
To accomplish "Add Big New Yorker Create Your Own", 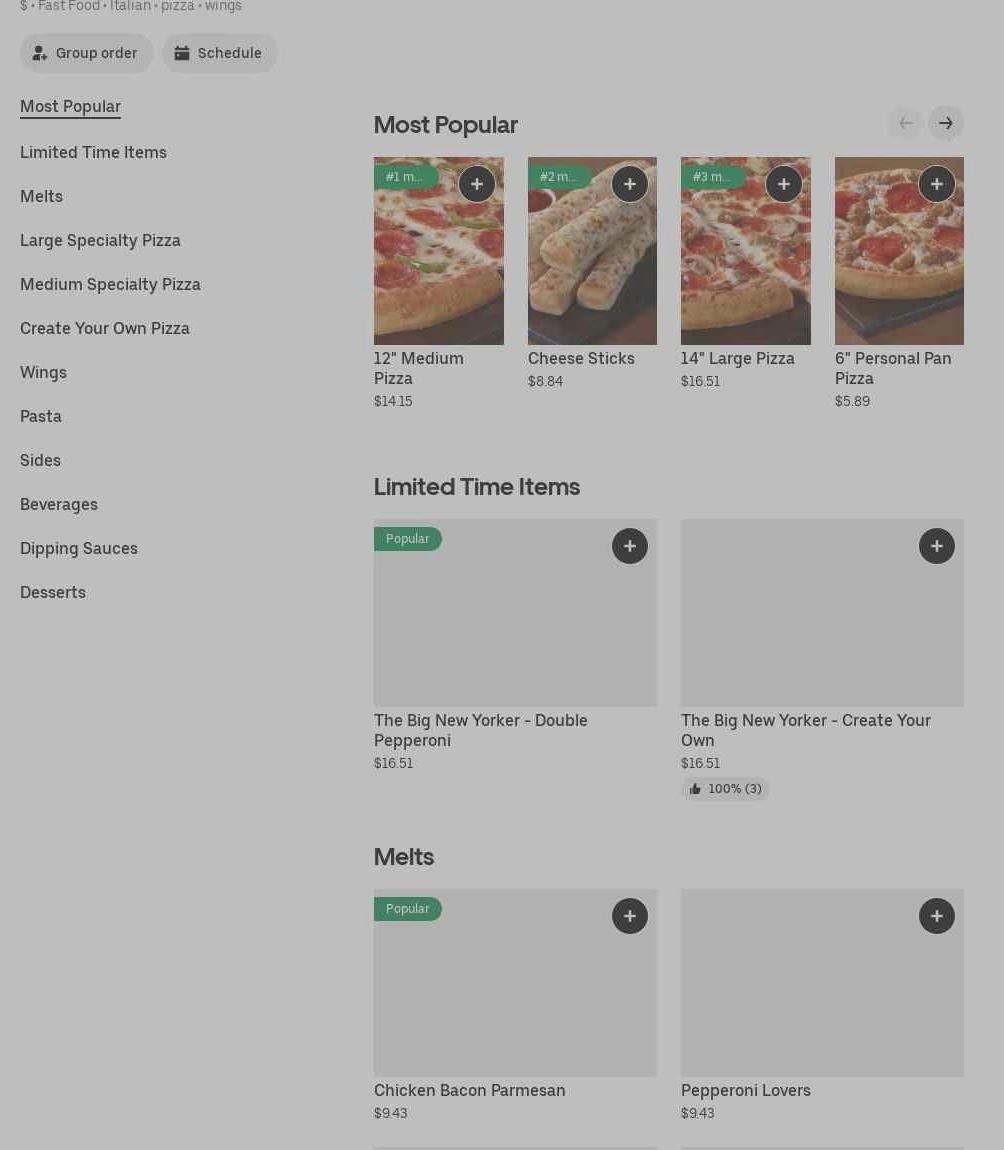I will 936,546.
